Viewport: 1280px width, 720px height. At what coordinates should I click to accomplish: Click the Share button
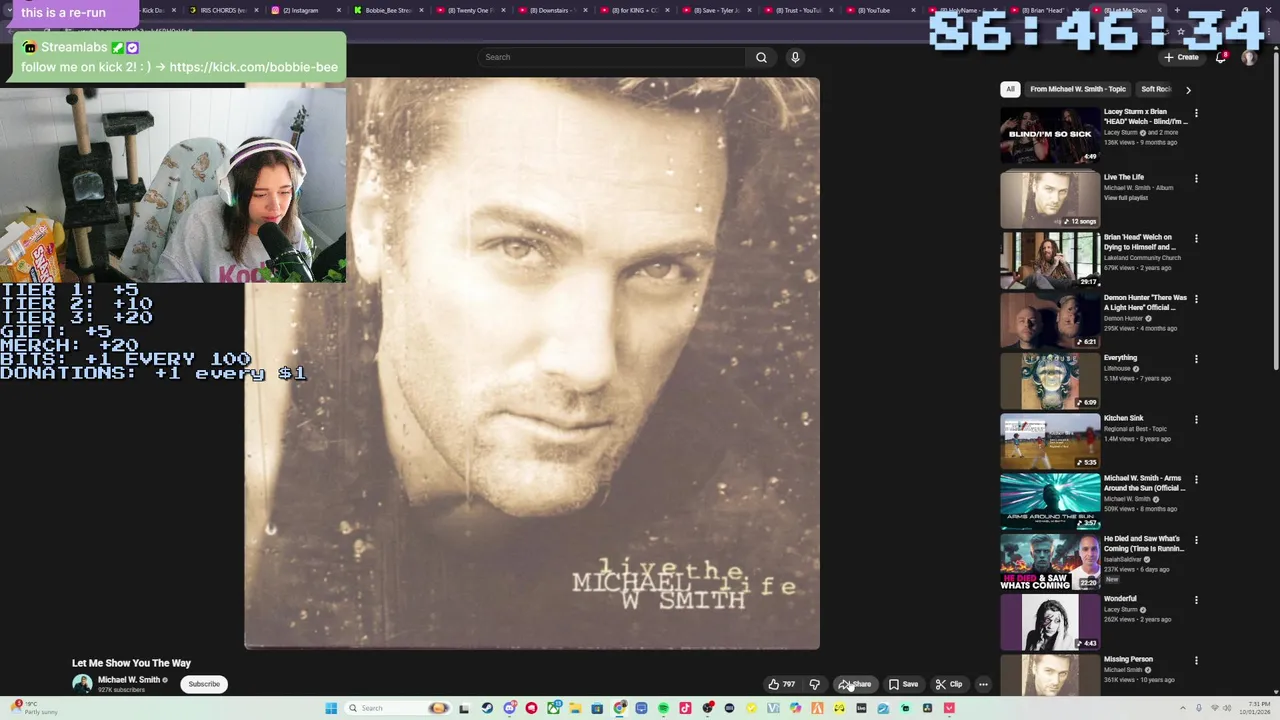click(x=855, y=684)
